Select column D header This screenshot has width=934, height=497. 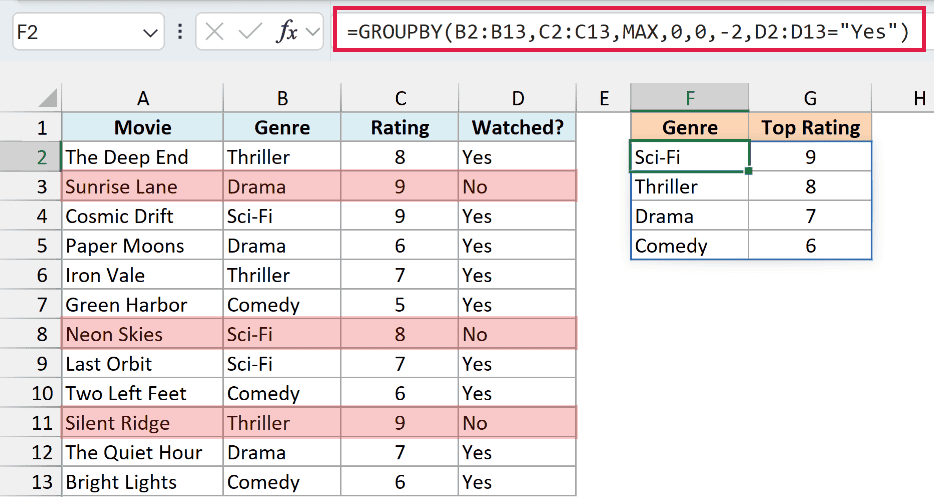tap(518, 98)
